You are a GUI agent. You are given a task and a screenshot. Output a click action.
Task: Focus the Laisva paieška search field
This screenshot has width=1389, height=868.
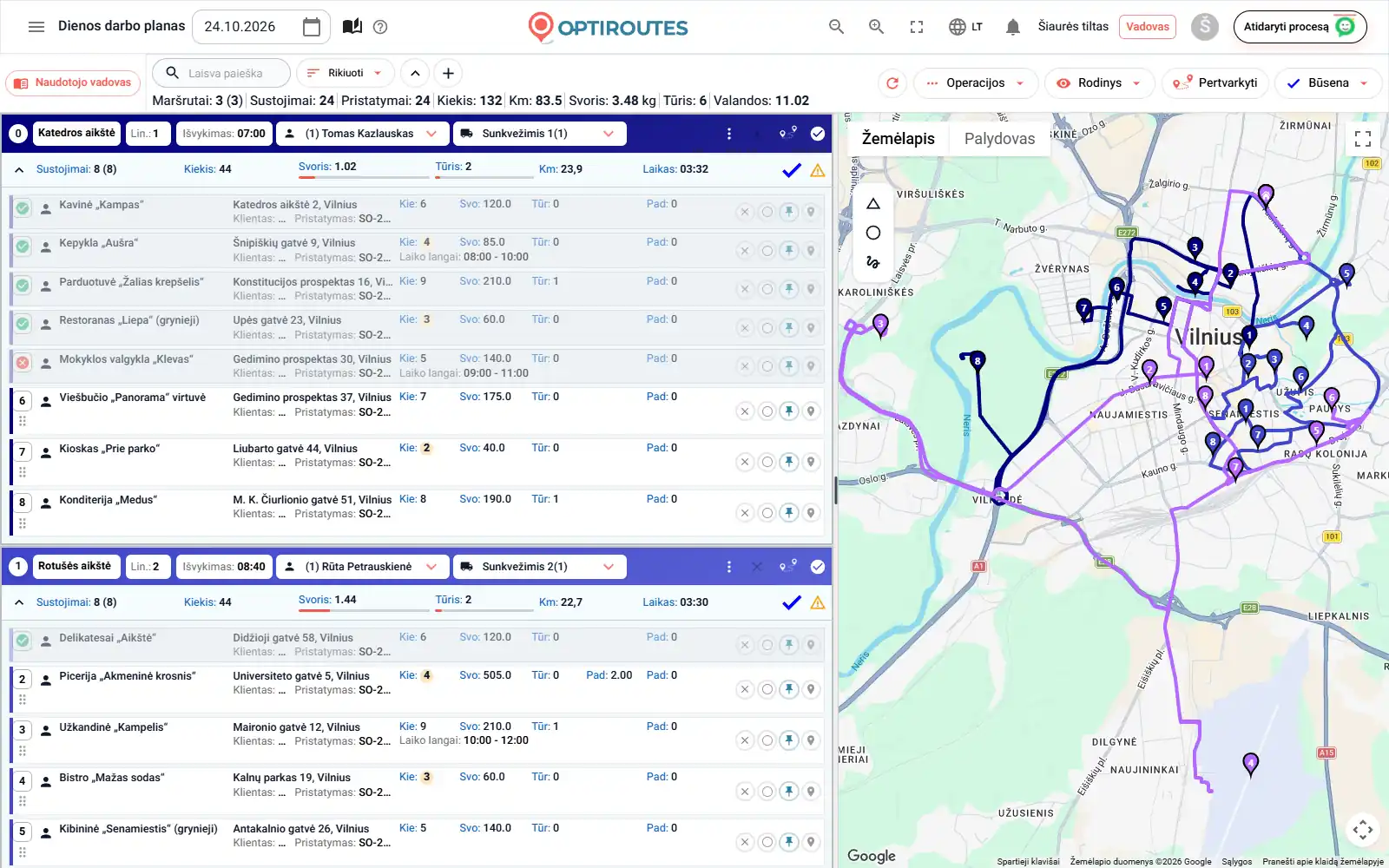pyautogui.click(x=222, y=73)
